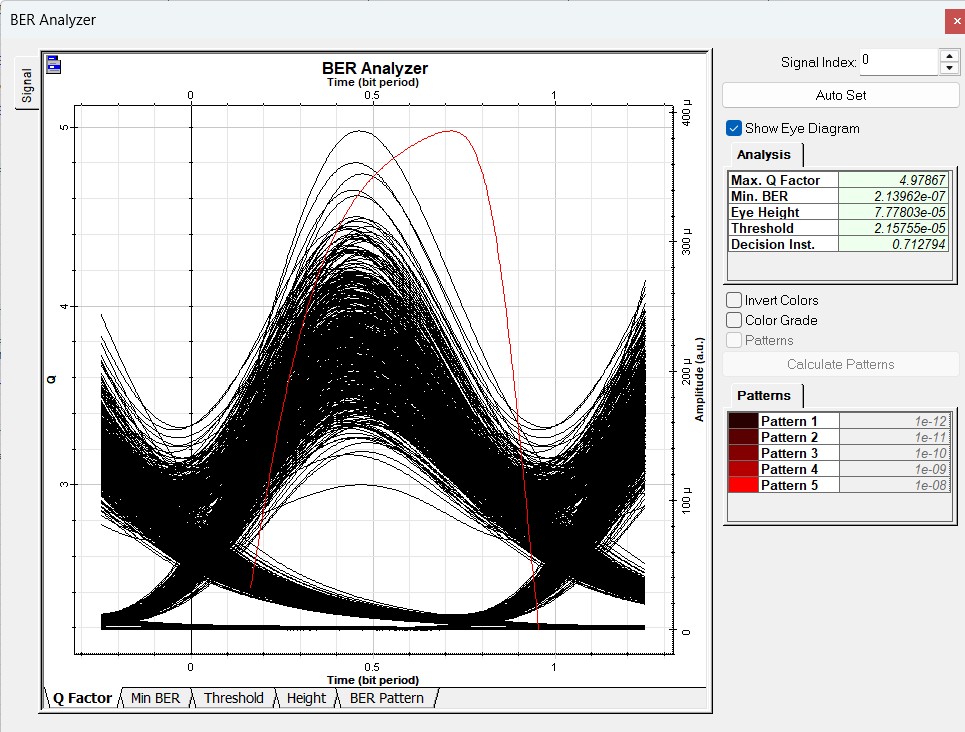The height and width of the screenshot is (732, 965).
Task: Switch to the Height tab
Action: point(306,698)
